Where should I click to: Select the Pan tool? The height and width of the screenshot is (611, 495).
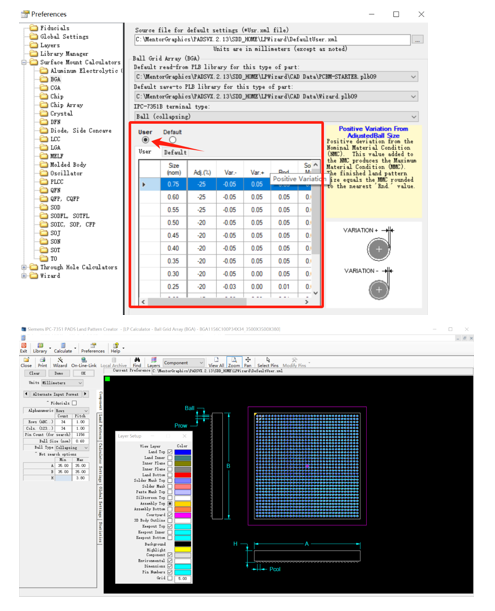click(248, 362)
